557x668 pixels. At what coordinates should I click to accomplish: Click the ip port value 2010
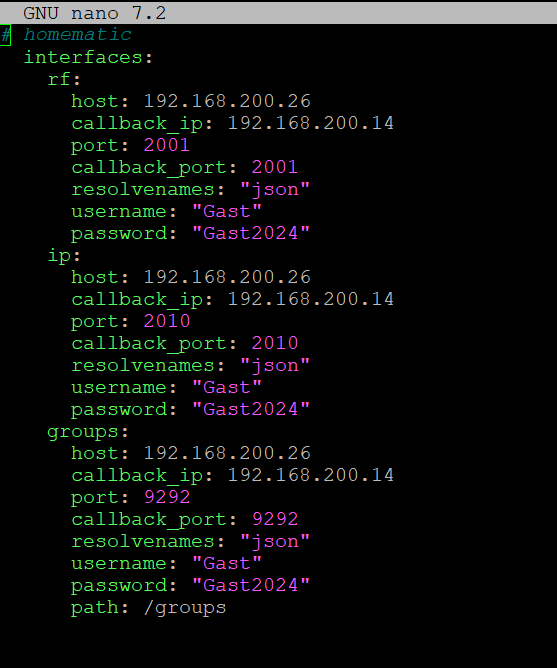[167, 321]
